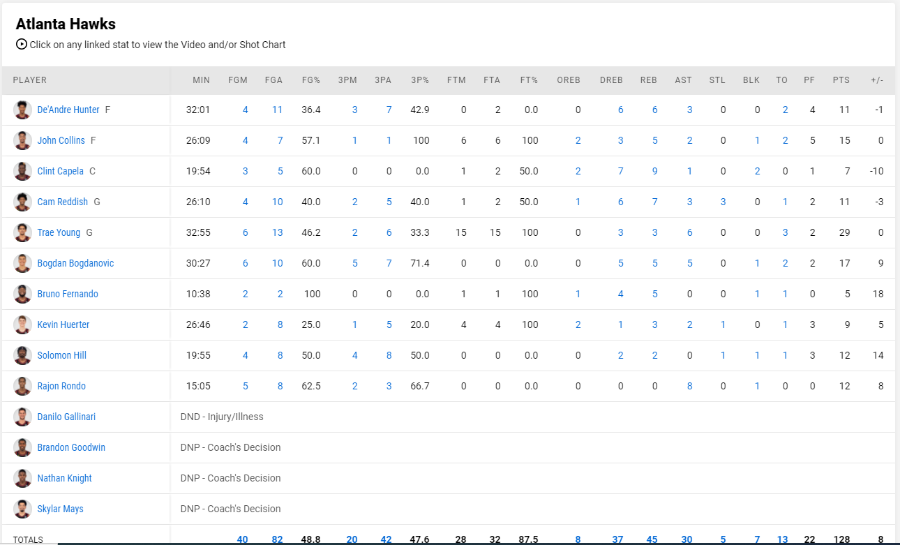Open Rajon Rondo's player profile link

click(61, 386)
